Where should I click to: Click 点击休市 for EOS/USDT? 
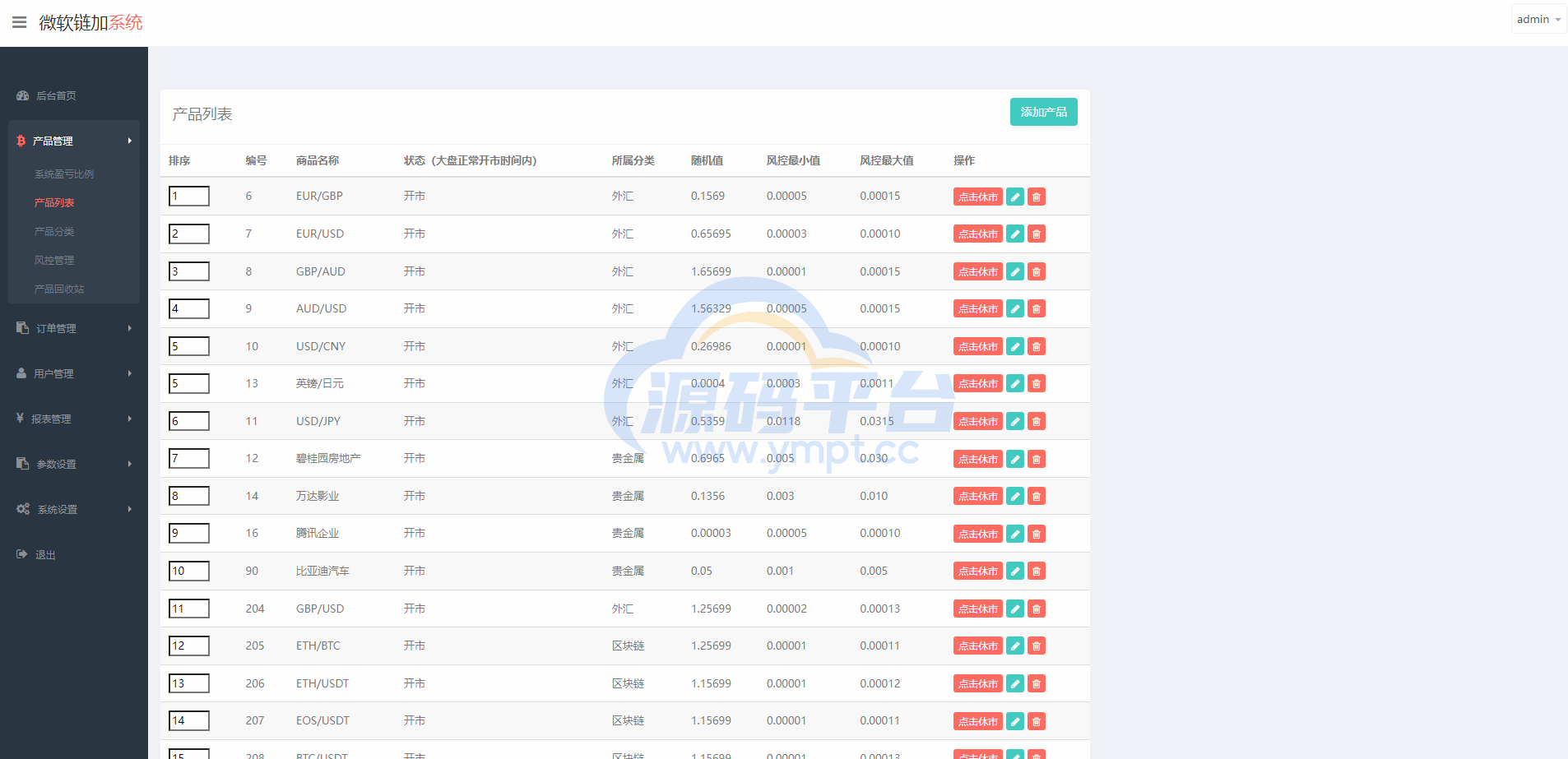click(x=977, y=721)
